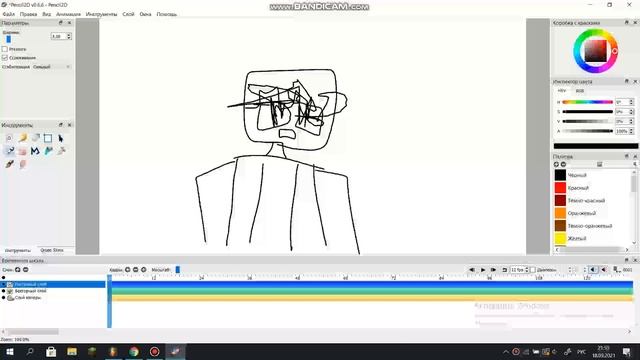Viewport: 640px width, 360px height.
Task: Open the Анимация menu
Action: tap(68, 14)
